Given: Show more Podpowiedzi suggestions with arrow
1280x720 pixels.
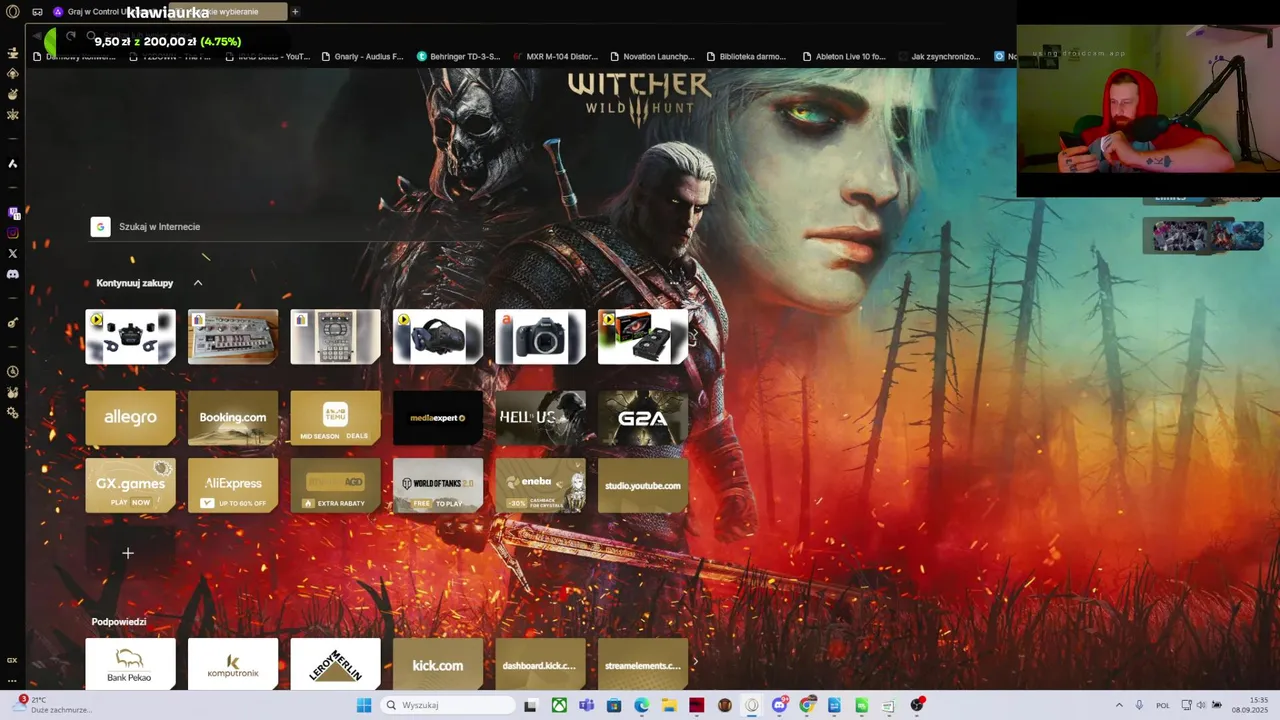Looking at the screenshot, I should point(696,662).
